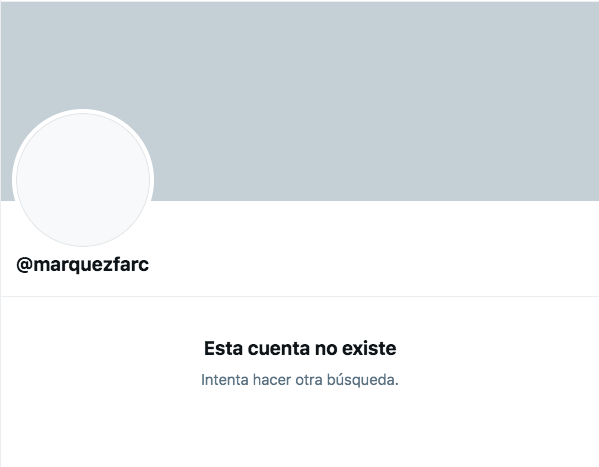The height and width of the screenshot is (467, 599).
Task: Select the 'Esta cuenta no existe' heading
Action: 300,348
